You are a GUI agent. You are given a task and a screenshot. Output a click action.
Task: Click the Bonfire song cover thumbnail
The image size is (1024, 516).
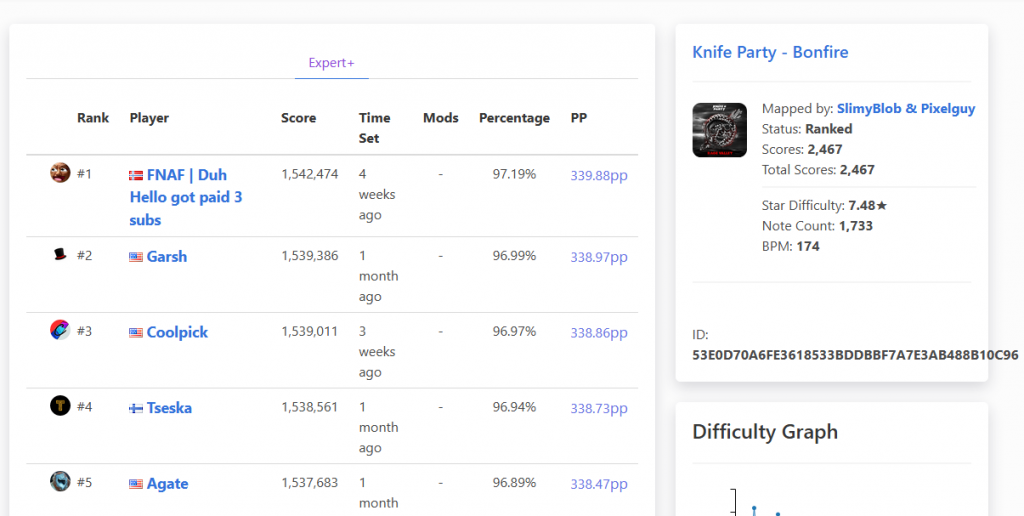tap(720, 130)
